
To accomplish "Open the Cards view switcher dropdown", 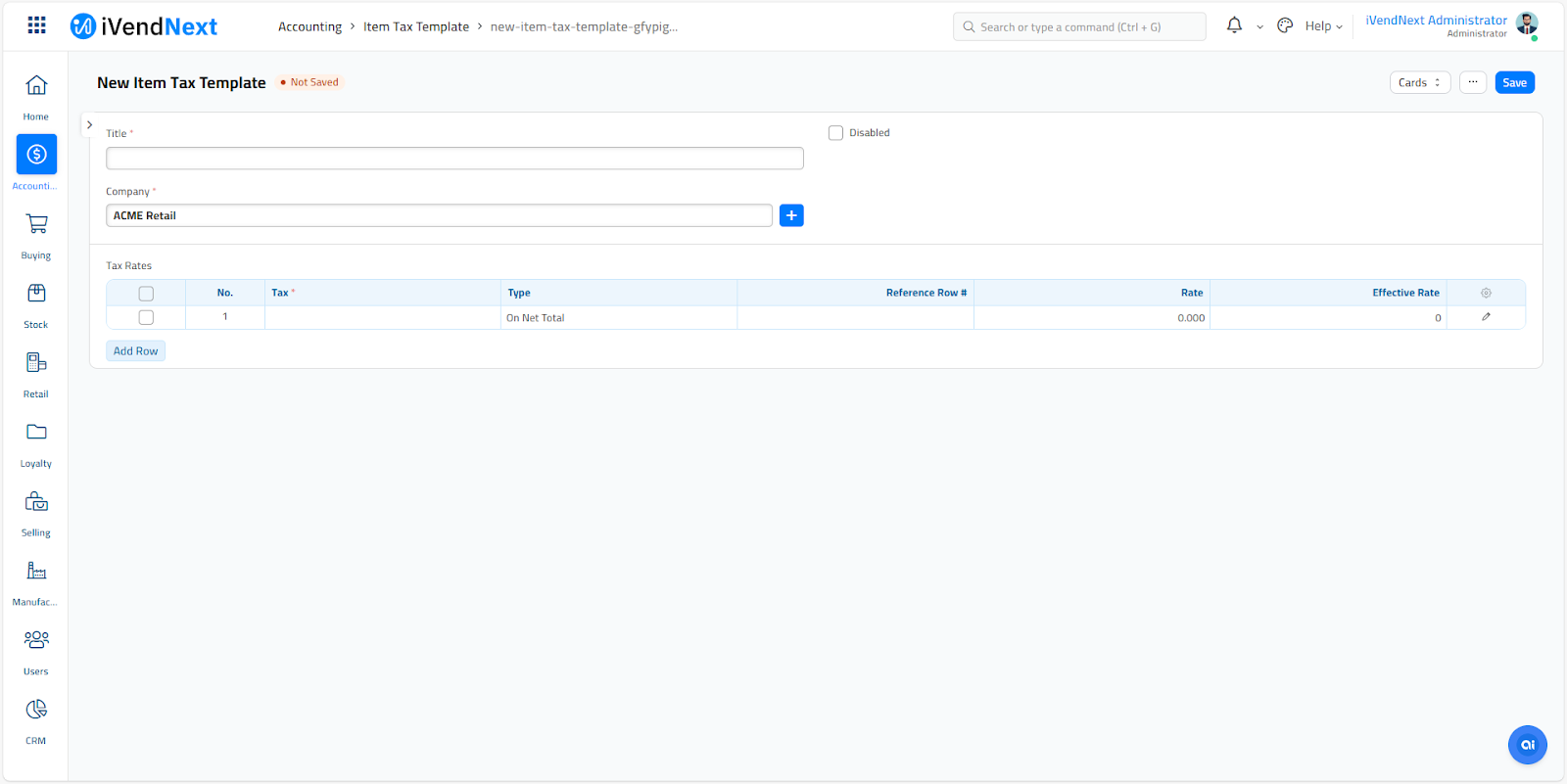I will [1419, 83].
